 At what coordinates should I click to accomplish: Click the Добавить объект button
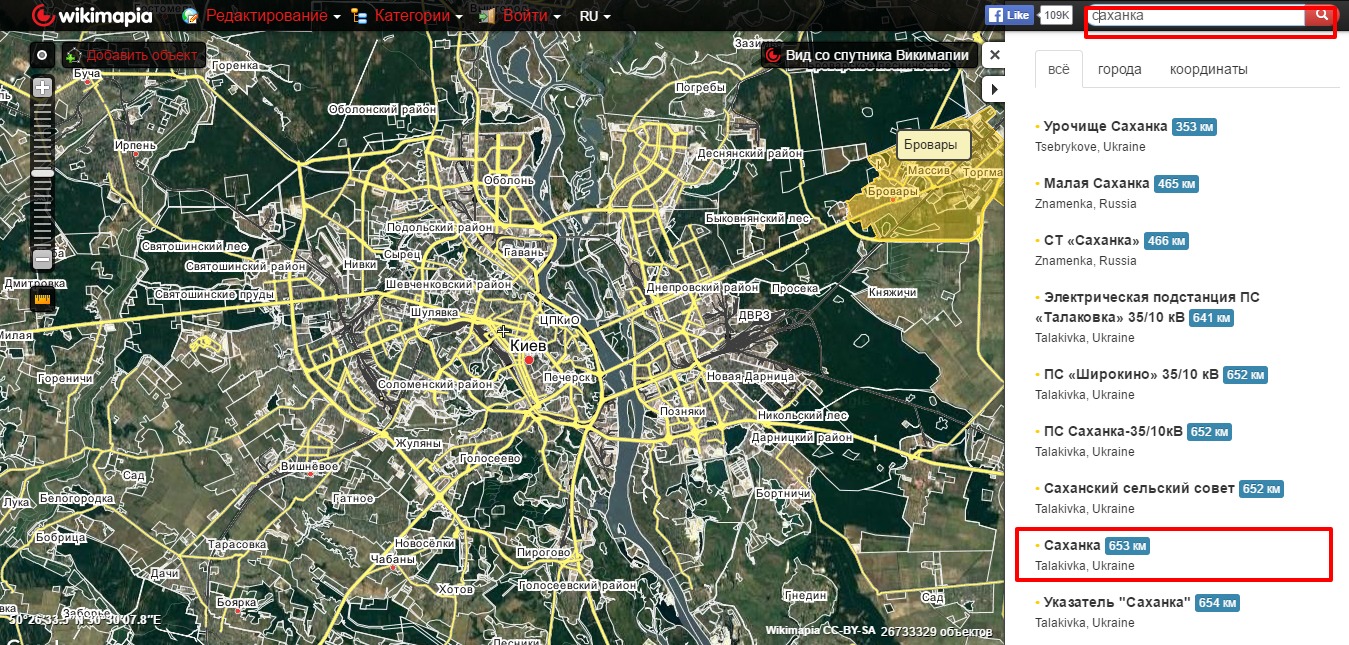point(133,55)
